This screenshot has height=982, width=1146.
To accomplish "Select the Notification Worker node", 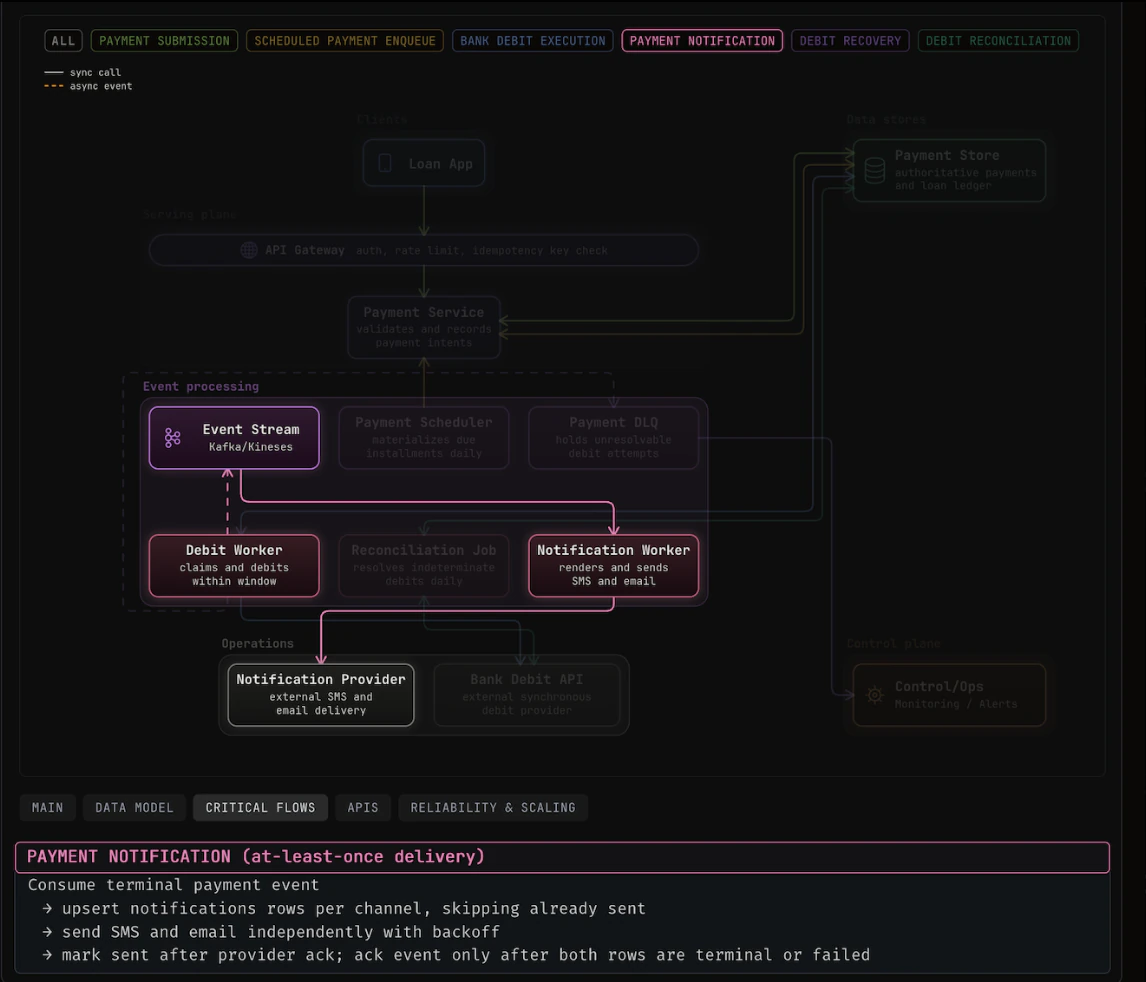I will (x=614, y=566).
